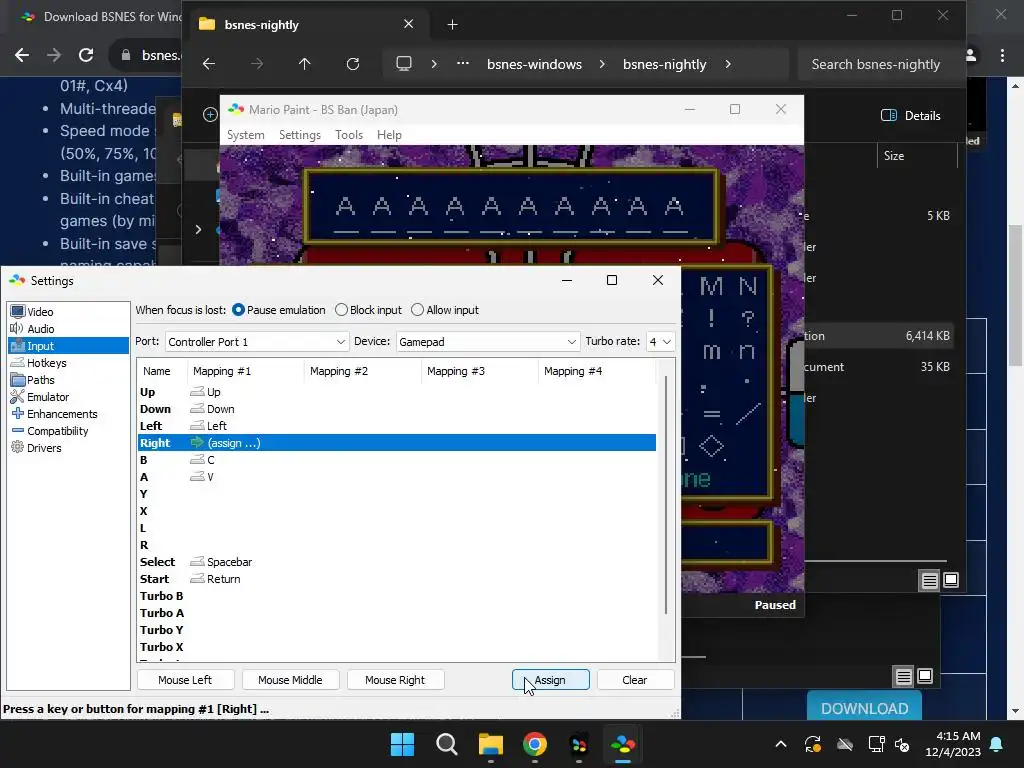Click the Mapping #4 column header
The image size is (1024, 768).
click(x=596, y=371)
